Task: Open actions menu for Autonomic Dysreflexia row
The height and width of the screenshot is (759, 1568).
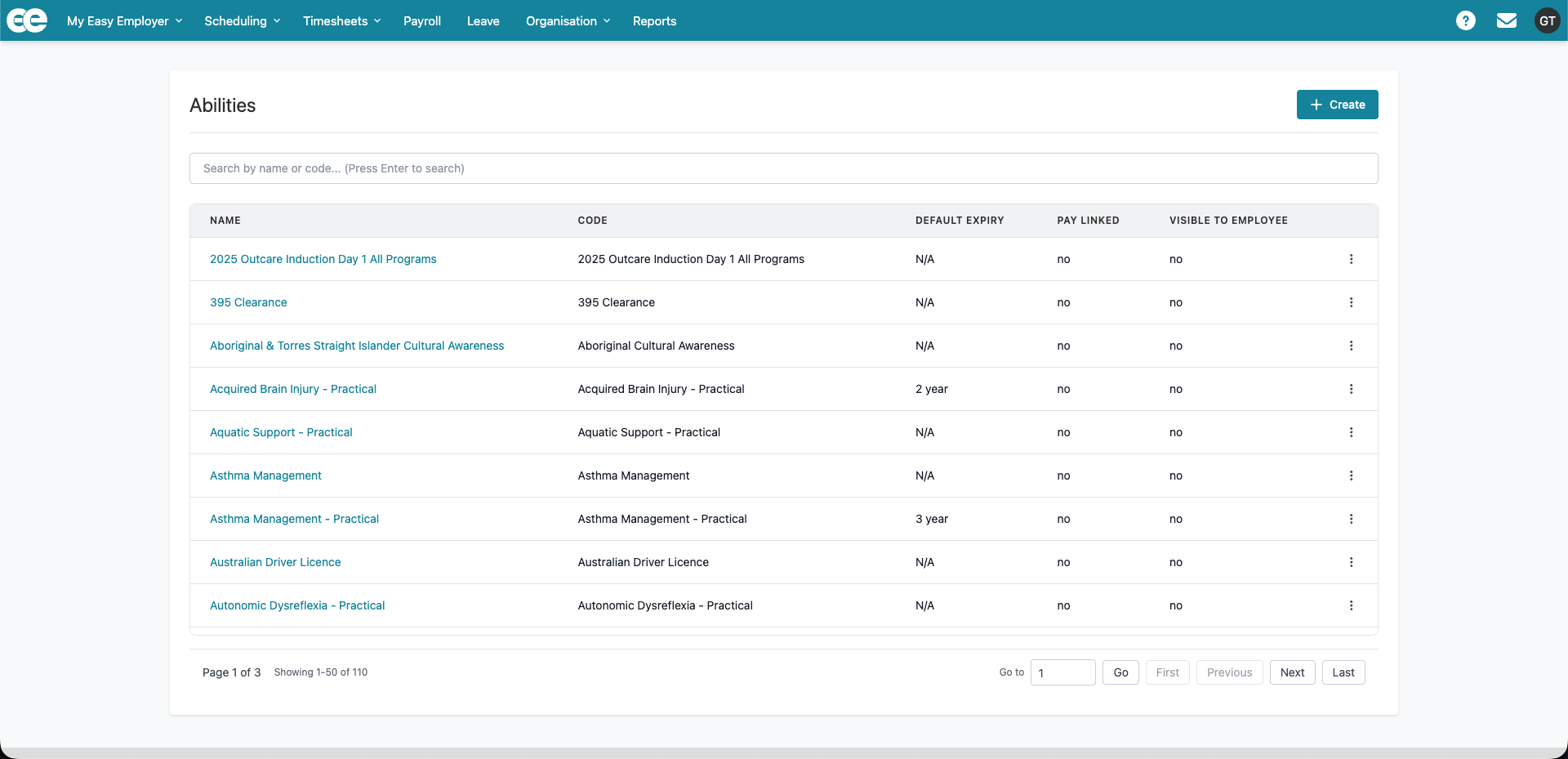Action: click(1351, 605)
